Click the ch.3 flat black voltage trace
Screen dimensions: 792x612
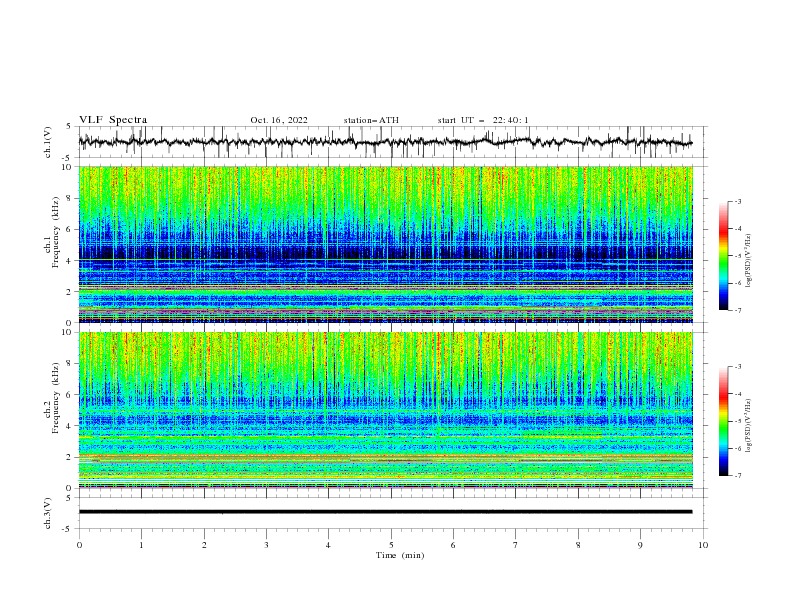tap(385, 512)
